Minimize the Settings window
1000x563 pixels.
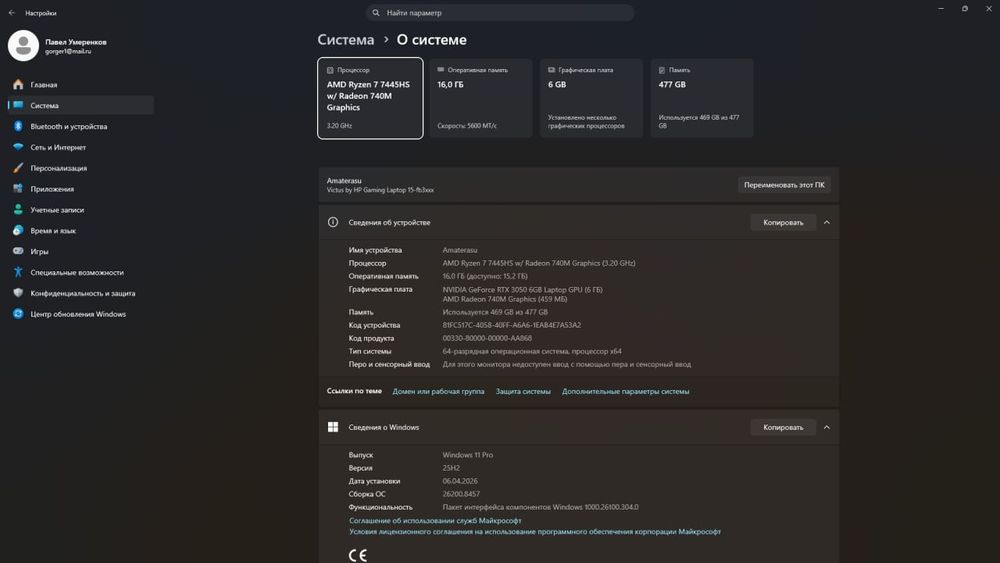point(941,8)
